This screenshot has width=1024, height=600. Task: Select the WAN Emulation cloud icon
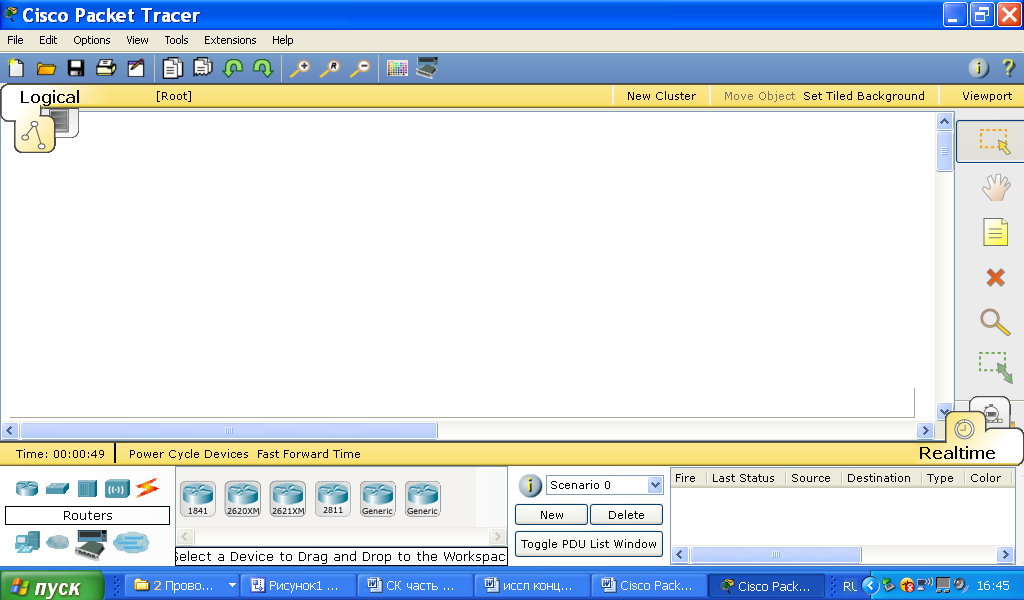coord(57,542)
